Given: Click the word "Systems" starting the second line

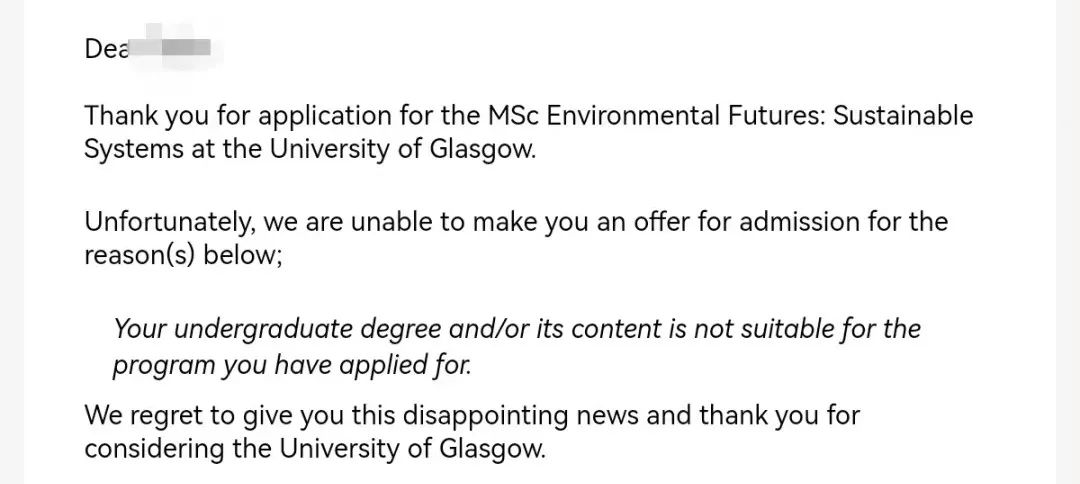Looking at the screenshot, I should 129,151.
